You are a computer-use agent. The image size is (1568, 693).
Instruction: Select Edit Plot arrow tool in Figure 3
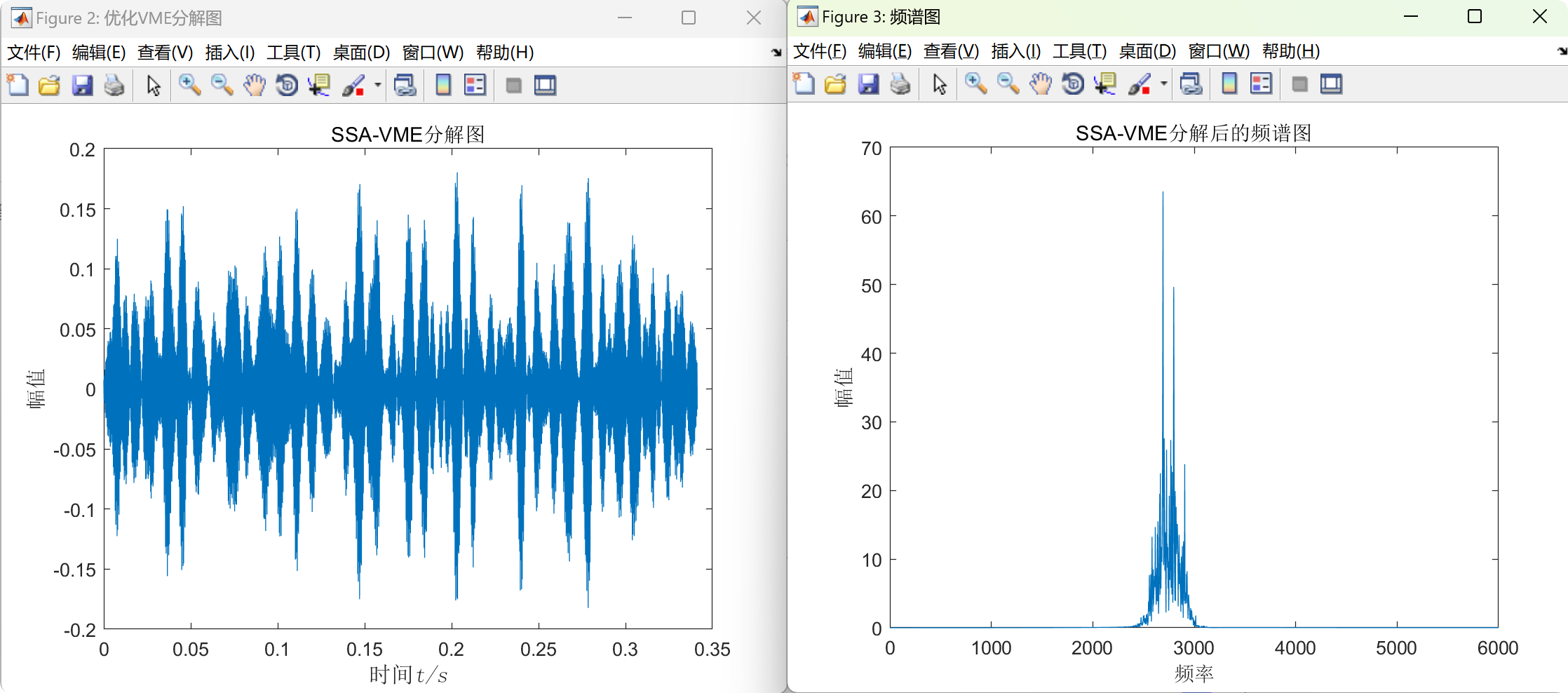click(940, 83)
